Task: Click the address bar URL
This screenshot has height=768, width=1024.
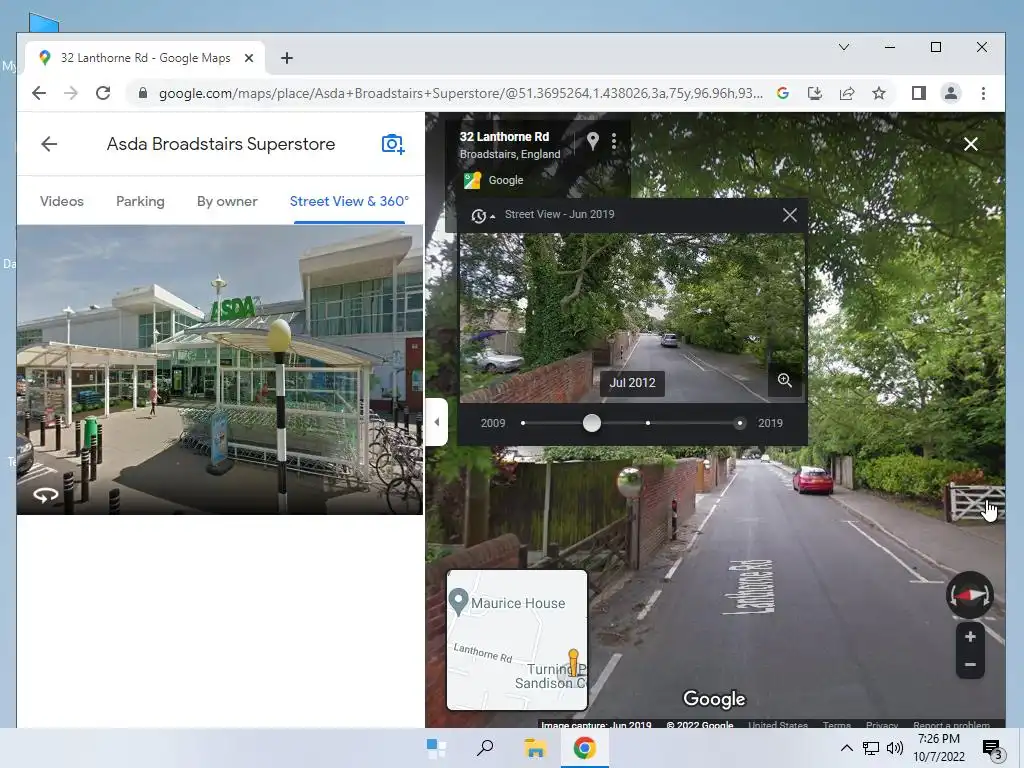Action: pos(460,93)
